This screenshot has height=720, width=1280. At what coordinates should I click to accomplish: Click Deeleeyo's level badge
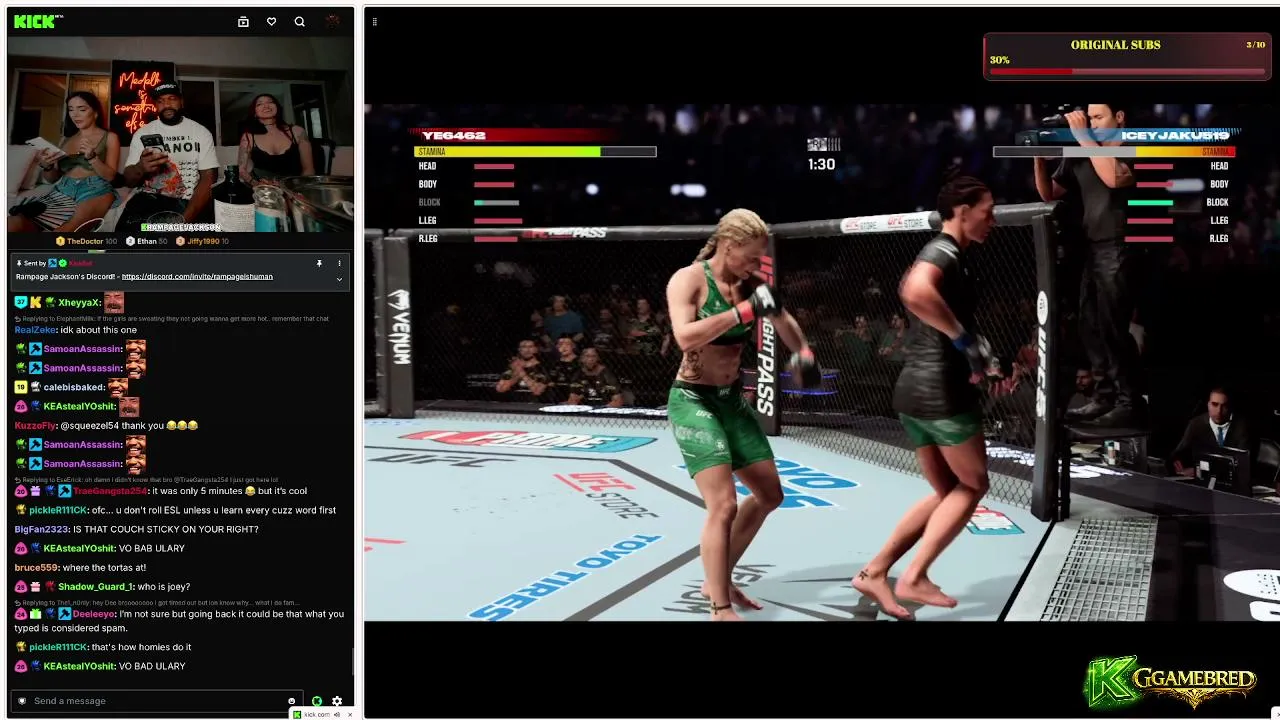[20, 614]
